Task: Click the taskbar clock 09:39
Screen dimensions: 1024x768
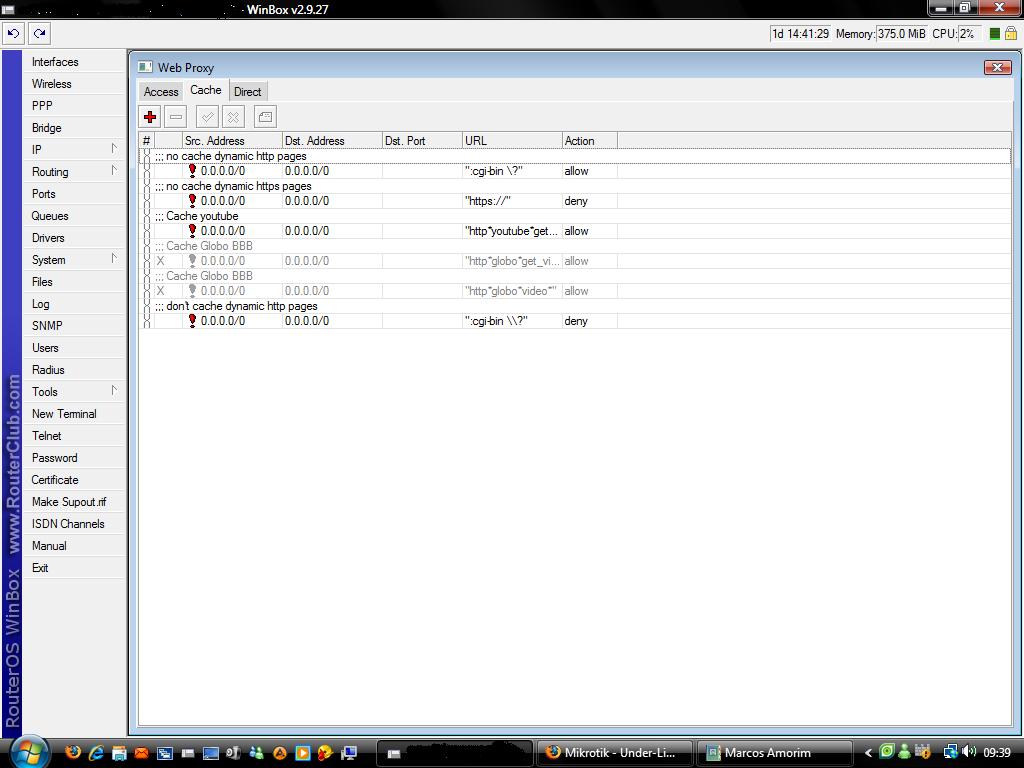Action: point(997,753)
